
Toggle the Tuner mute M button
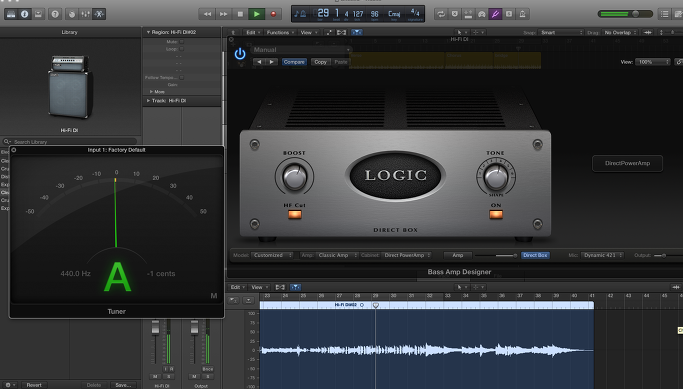[214, 296]
